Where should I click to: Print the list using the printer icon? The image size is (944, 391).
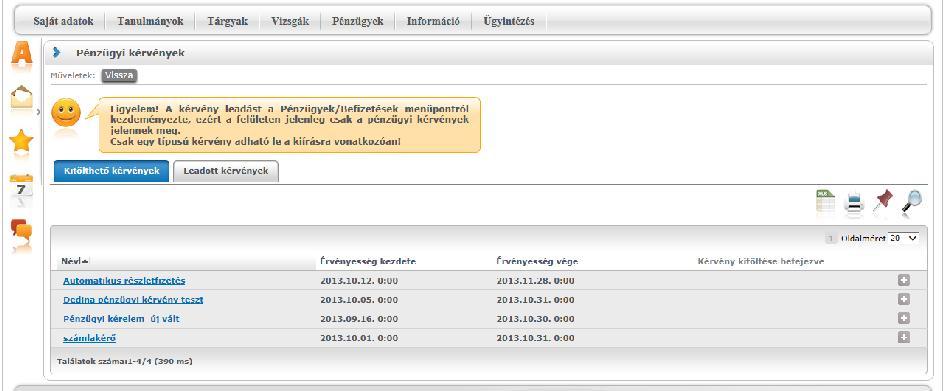[854, 202]
